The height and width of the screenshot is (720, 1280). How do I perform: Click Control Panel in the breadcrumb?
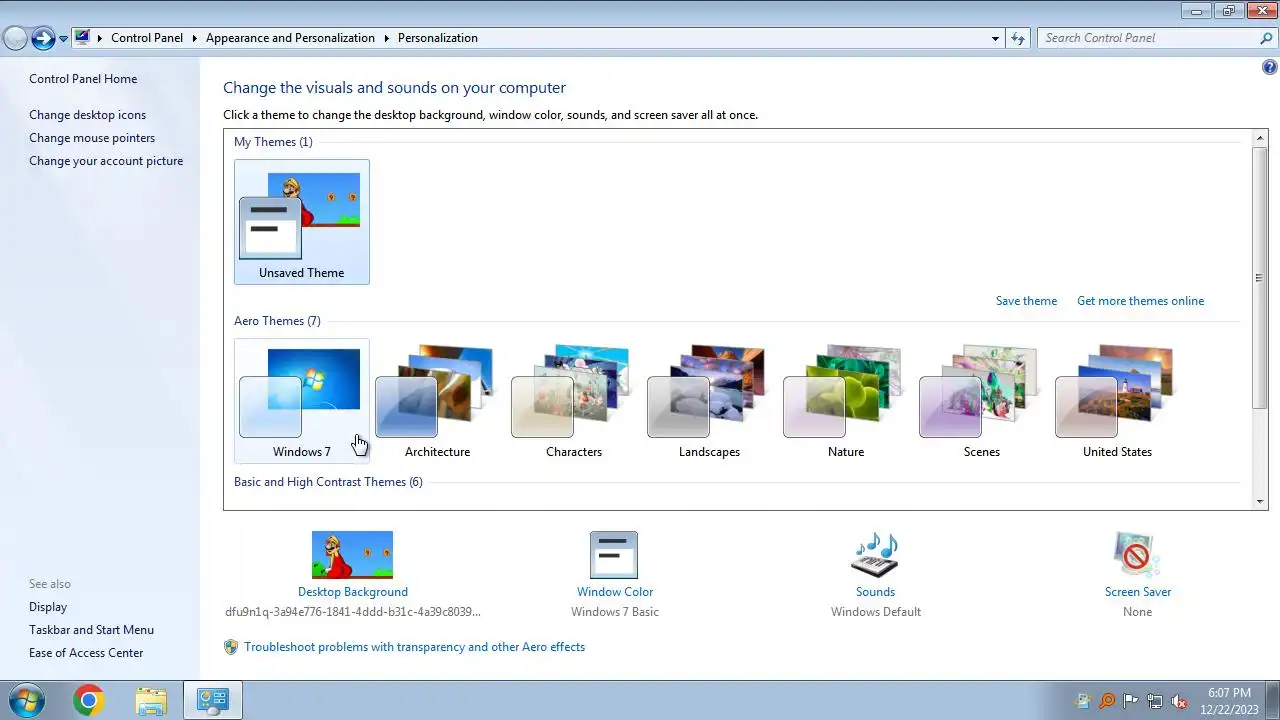click(x=147, y=38)
